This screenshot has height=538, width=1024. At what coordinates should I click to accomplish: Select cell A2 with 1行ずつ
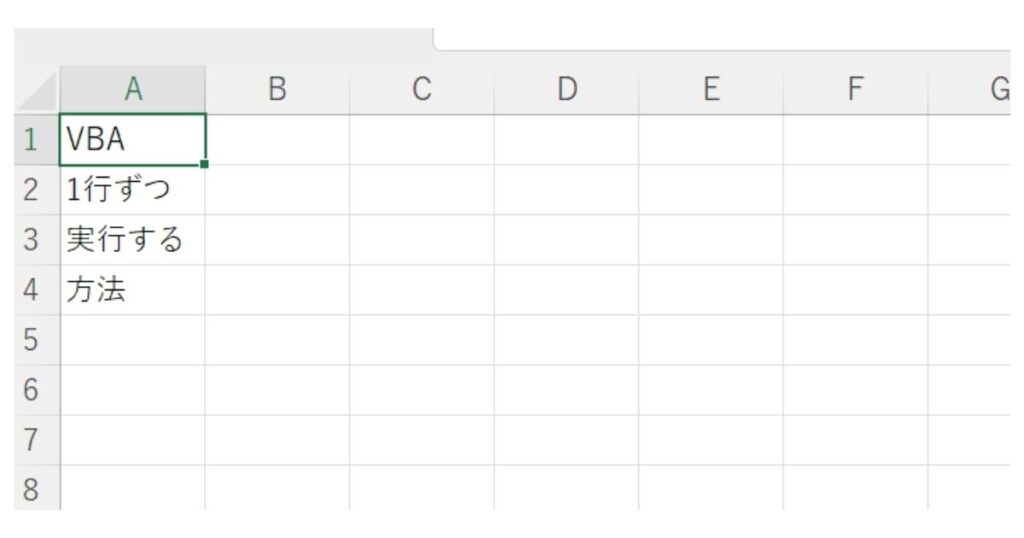click(132, 190)
